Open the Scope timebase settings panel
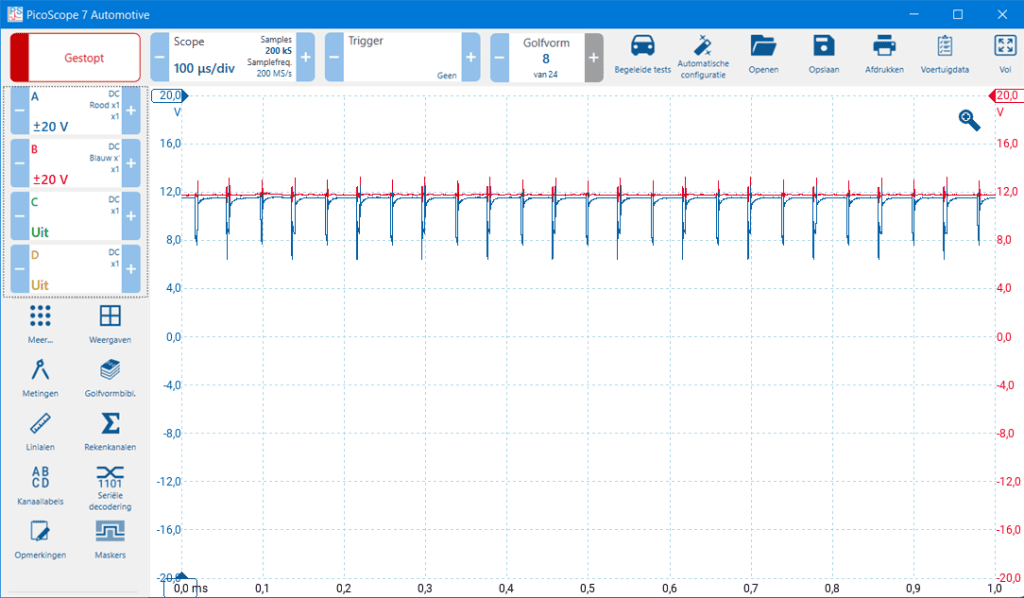 220,57
